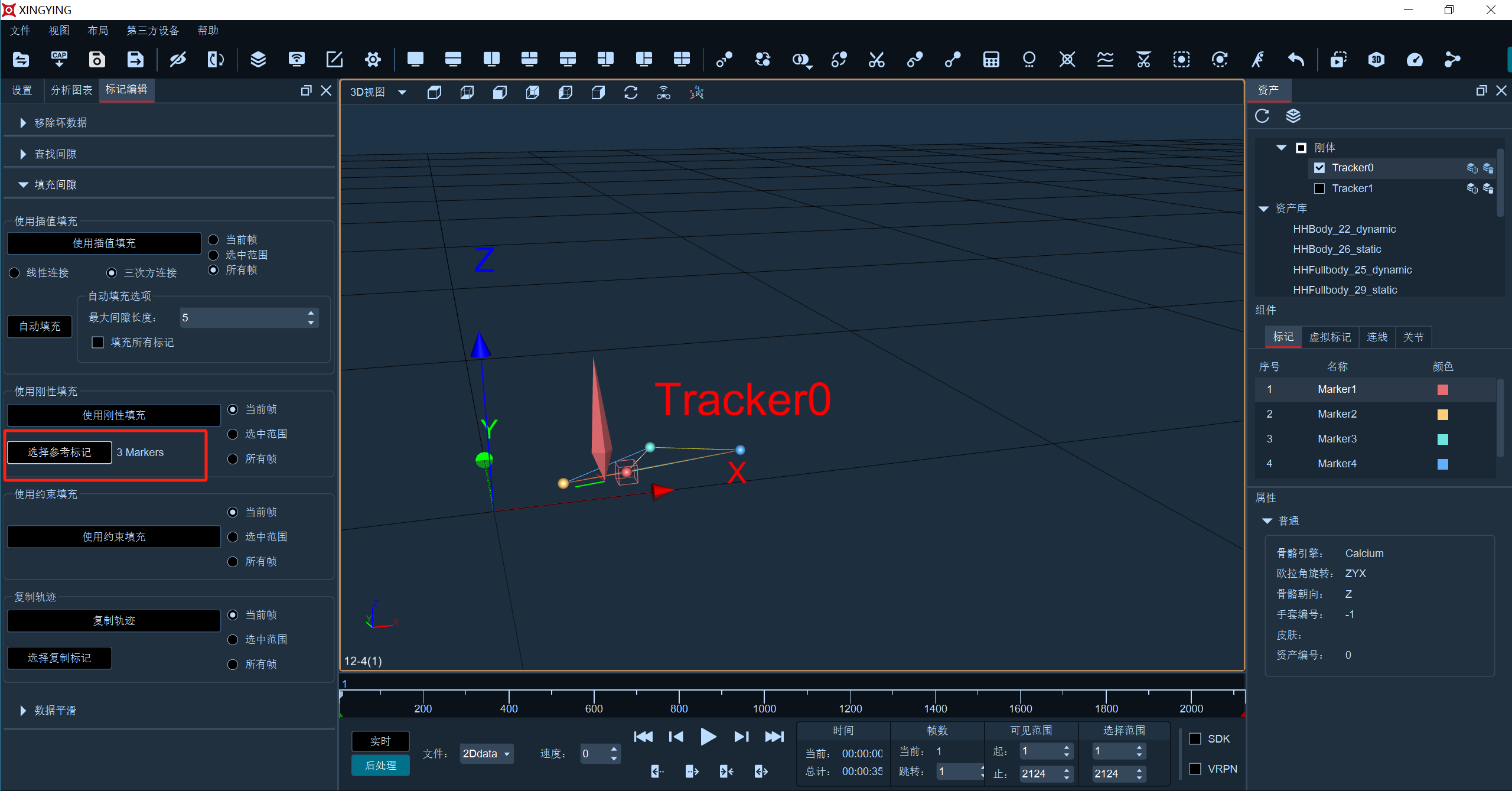Click the 选择参考标记 button
This screenshot has height=791, width=1512.
click(x=60, y=453)
